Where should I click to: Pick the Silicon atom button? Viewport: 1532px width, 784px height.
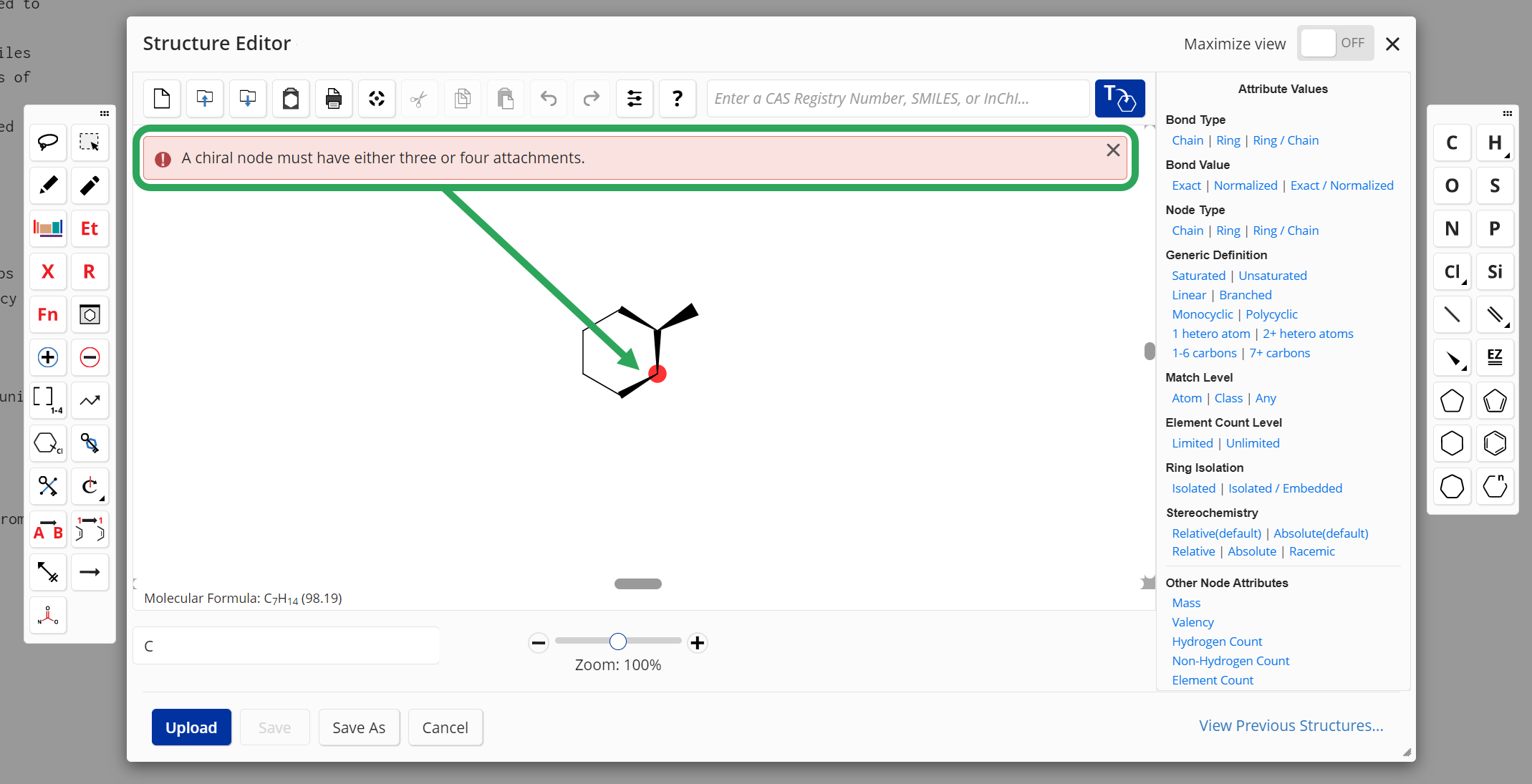point(1495,271)
